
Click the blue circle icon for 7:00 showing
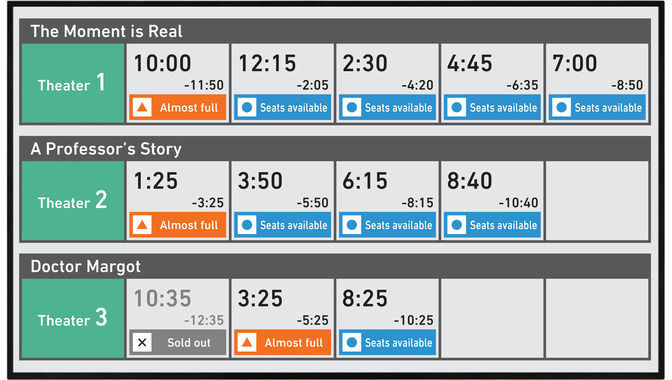click(x=561, y=107)
